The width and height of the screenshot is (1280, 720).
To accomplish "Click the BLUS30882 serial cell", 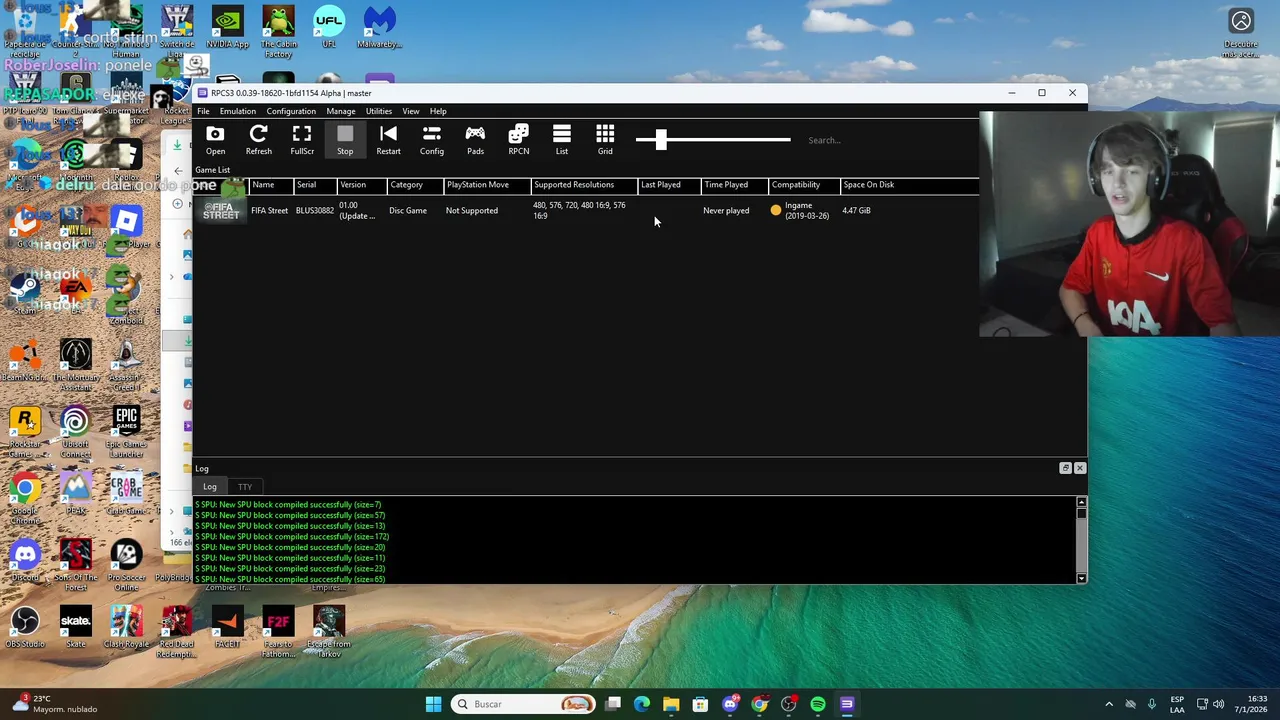I will 314,211.
